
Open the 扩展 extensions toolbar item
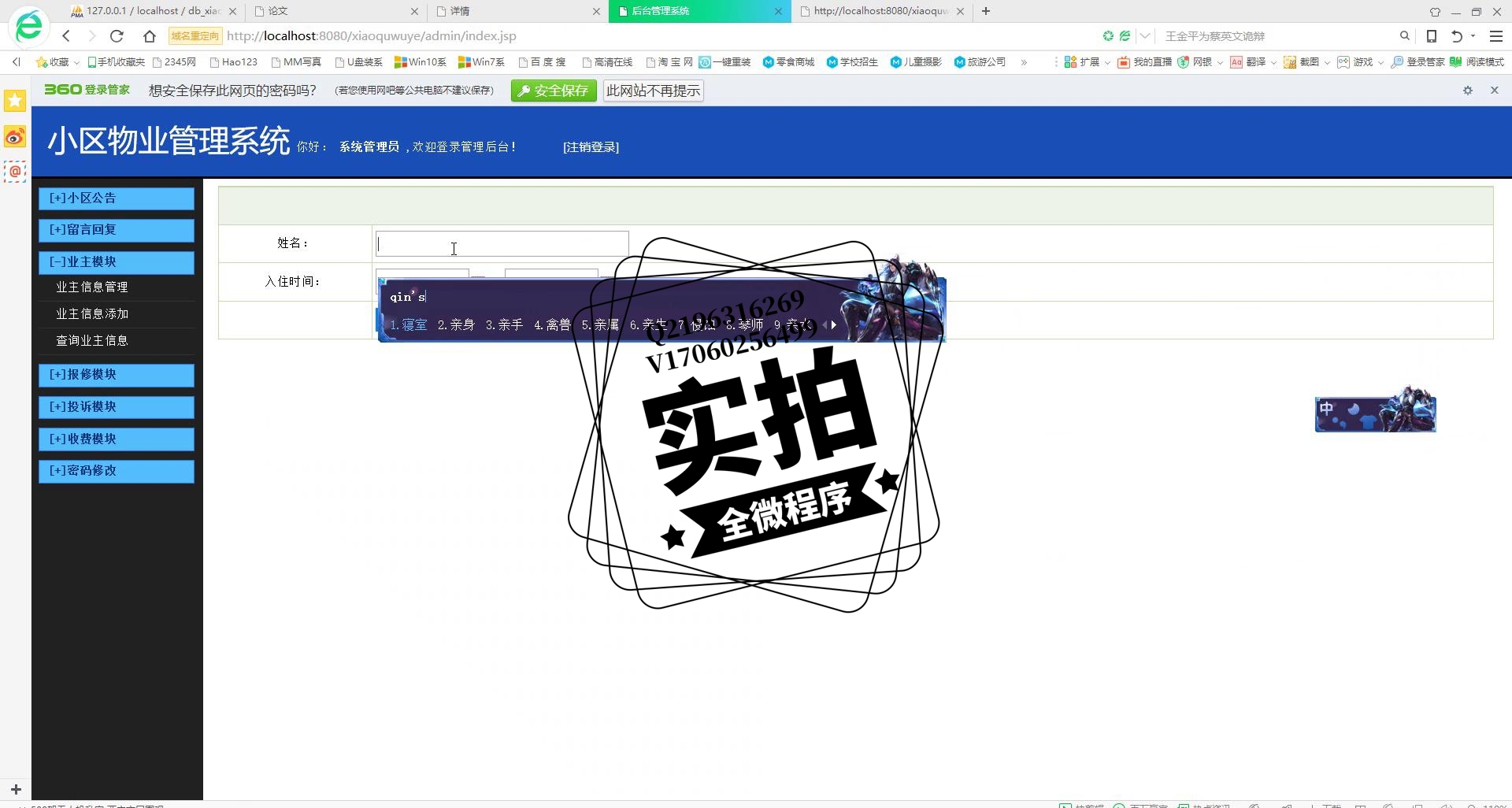(1087, 62)
